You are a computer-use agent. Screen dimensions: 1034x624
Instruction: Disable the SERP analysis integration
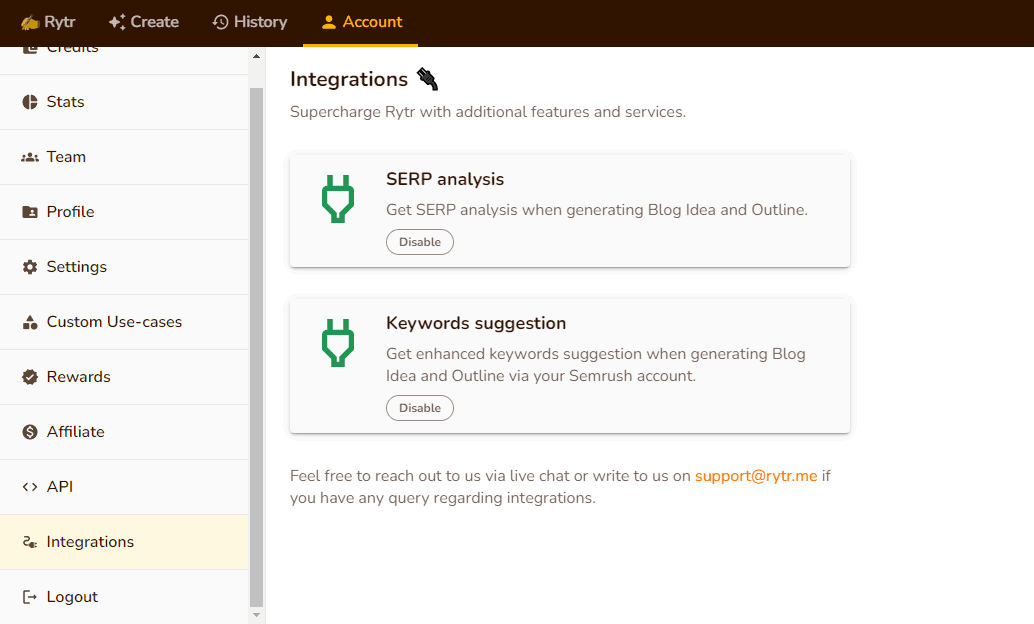coord(419,241)
